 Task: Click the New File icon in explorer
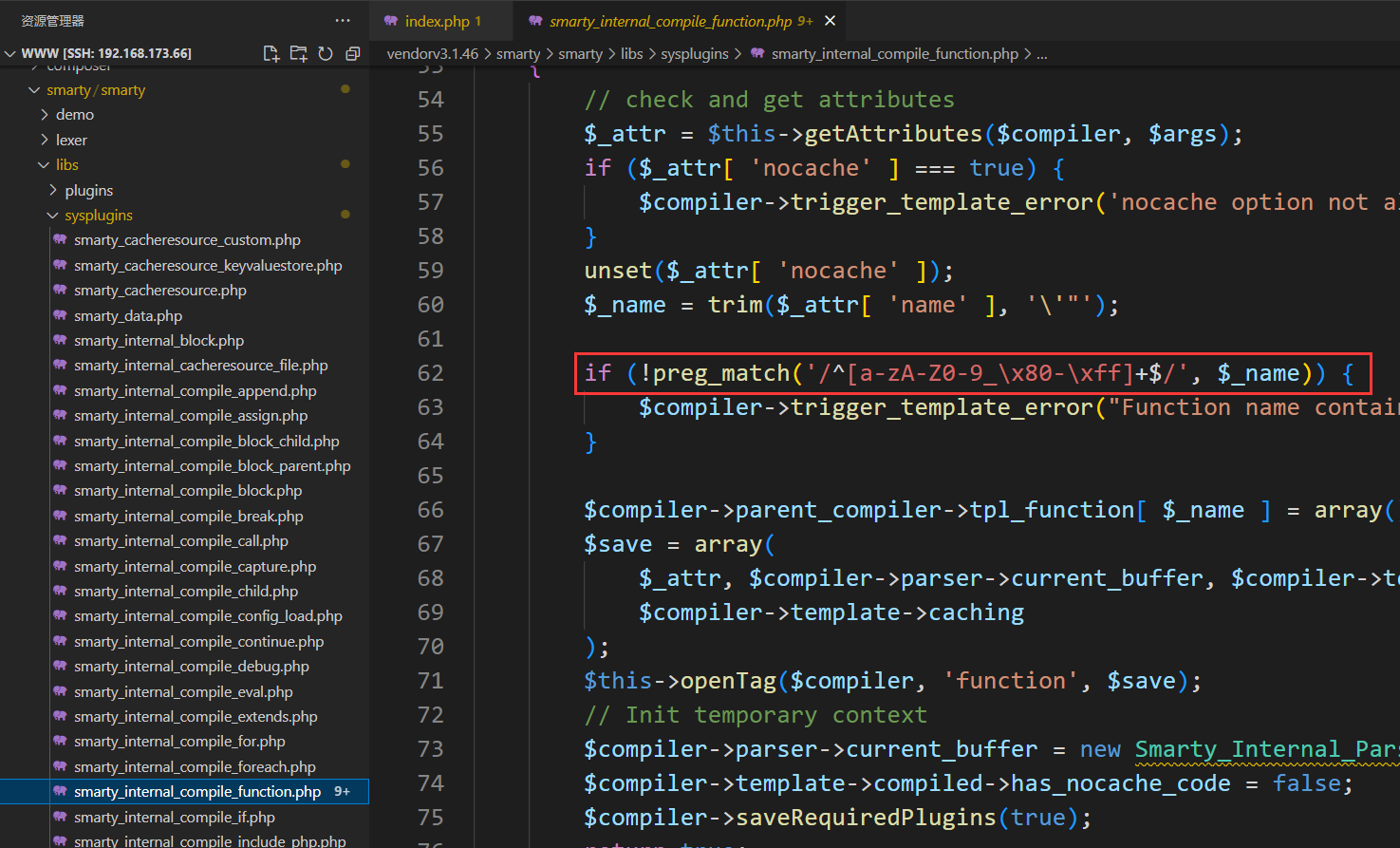pyautogui.click(x=271, y=54)
